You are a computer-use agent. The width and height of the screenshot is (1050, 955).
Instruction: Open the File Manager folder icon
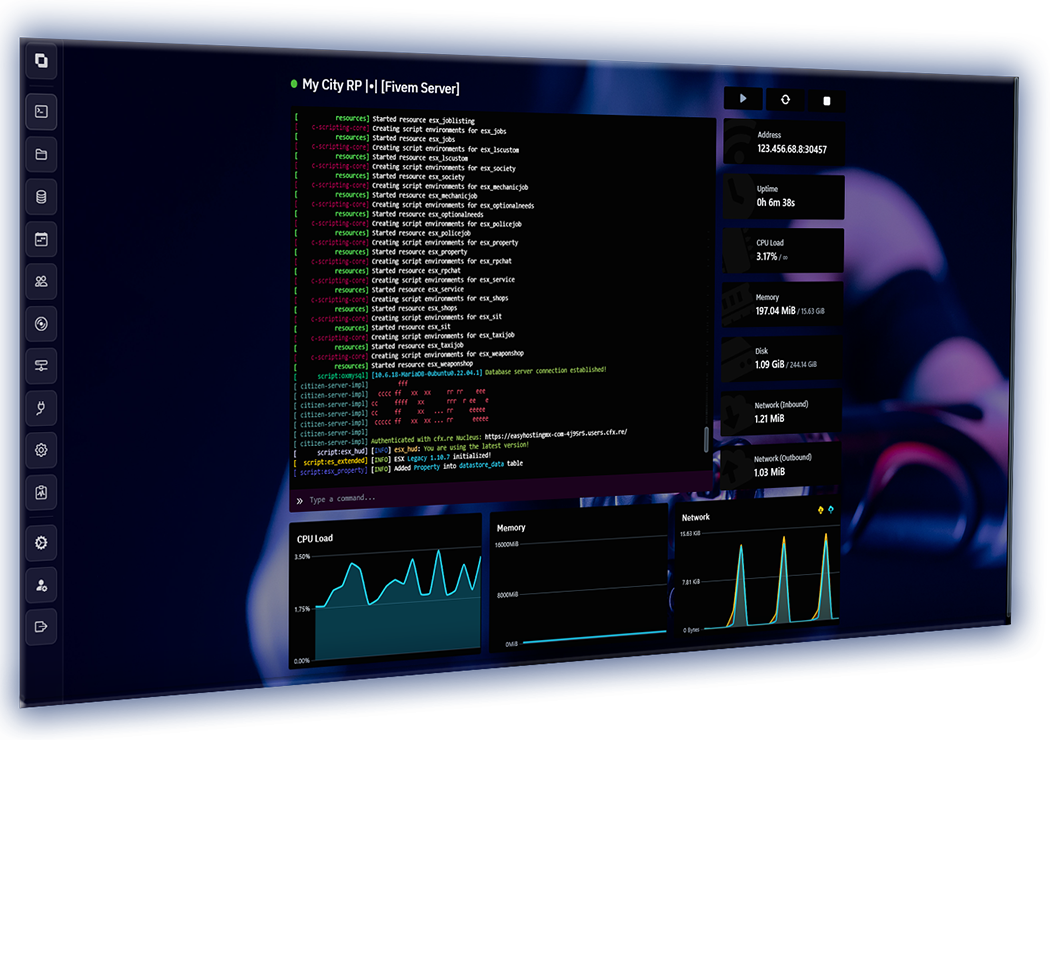(x=41, y=154)
